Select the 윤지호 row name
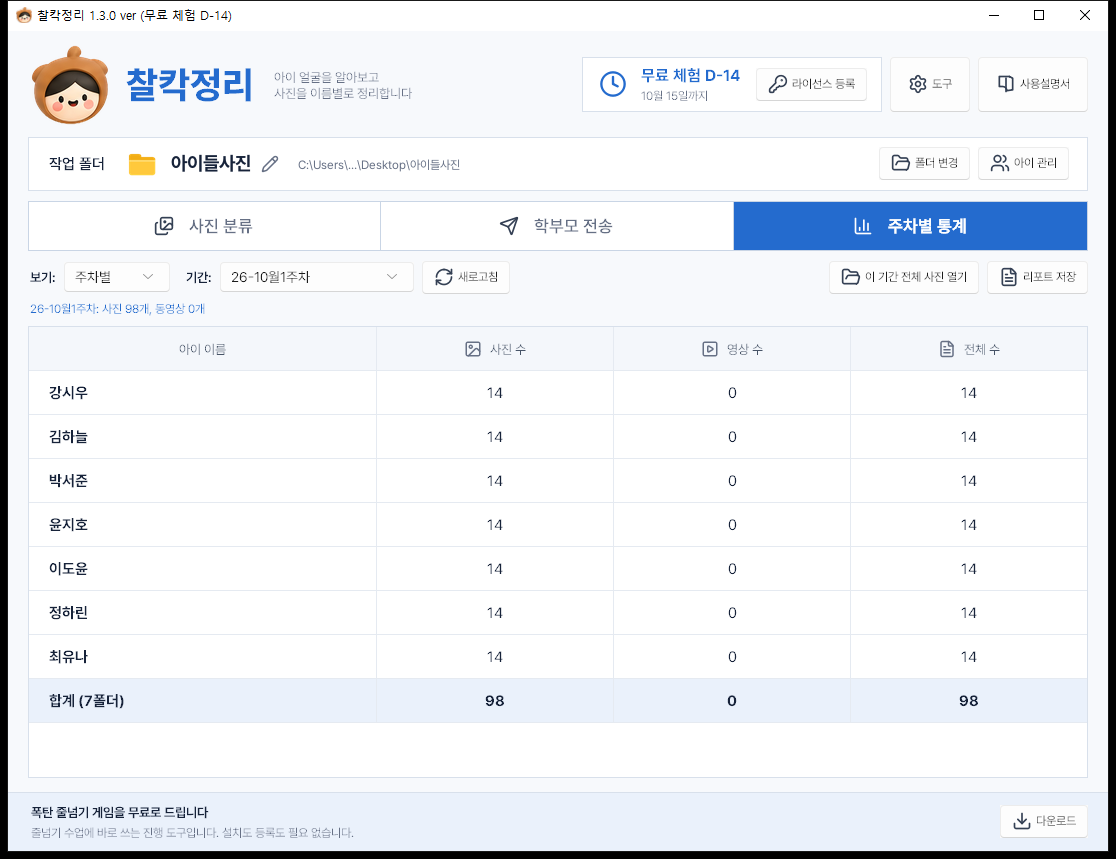 click(68, 525)
